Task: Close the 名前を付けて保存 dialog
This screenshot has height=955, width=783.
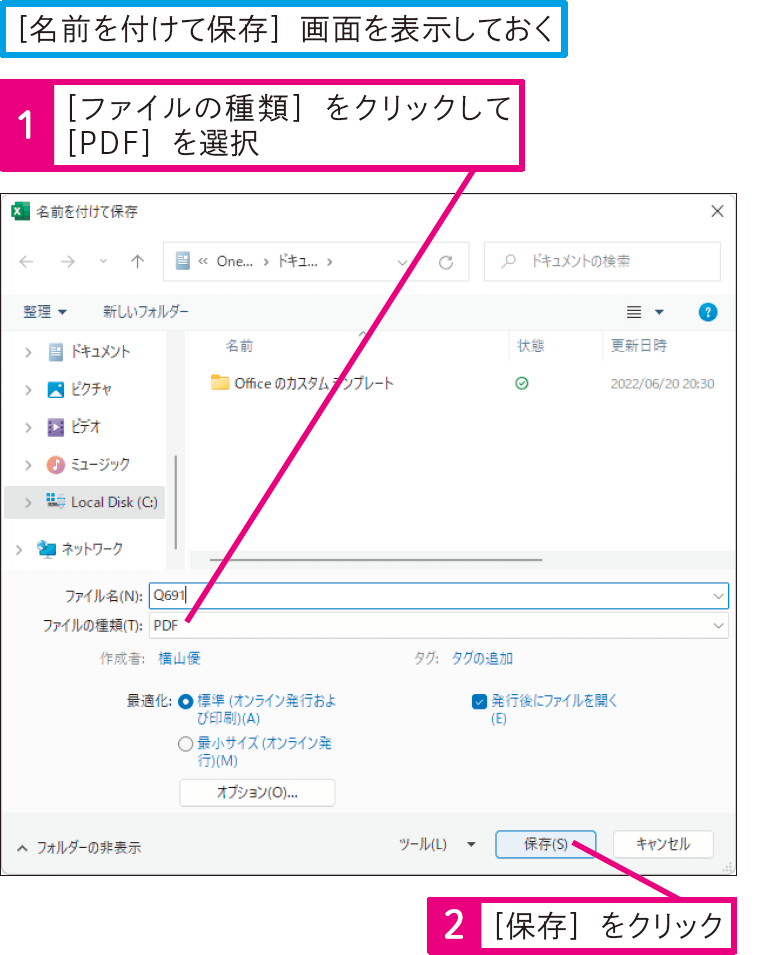Action: 717,211
